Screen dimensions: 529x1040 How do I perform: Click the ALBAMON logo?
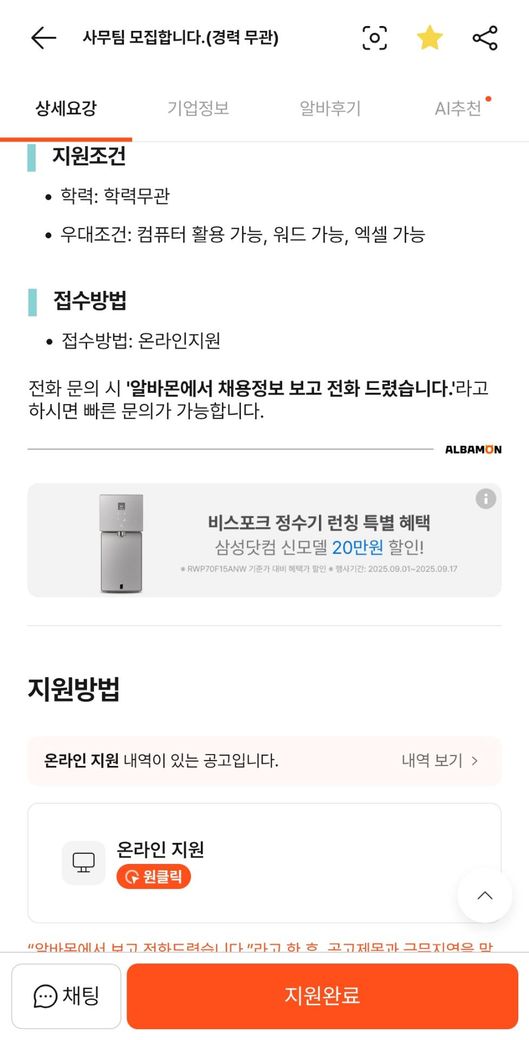tap(473, 450)
